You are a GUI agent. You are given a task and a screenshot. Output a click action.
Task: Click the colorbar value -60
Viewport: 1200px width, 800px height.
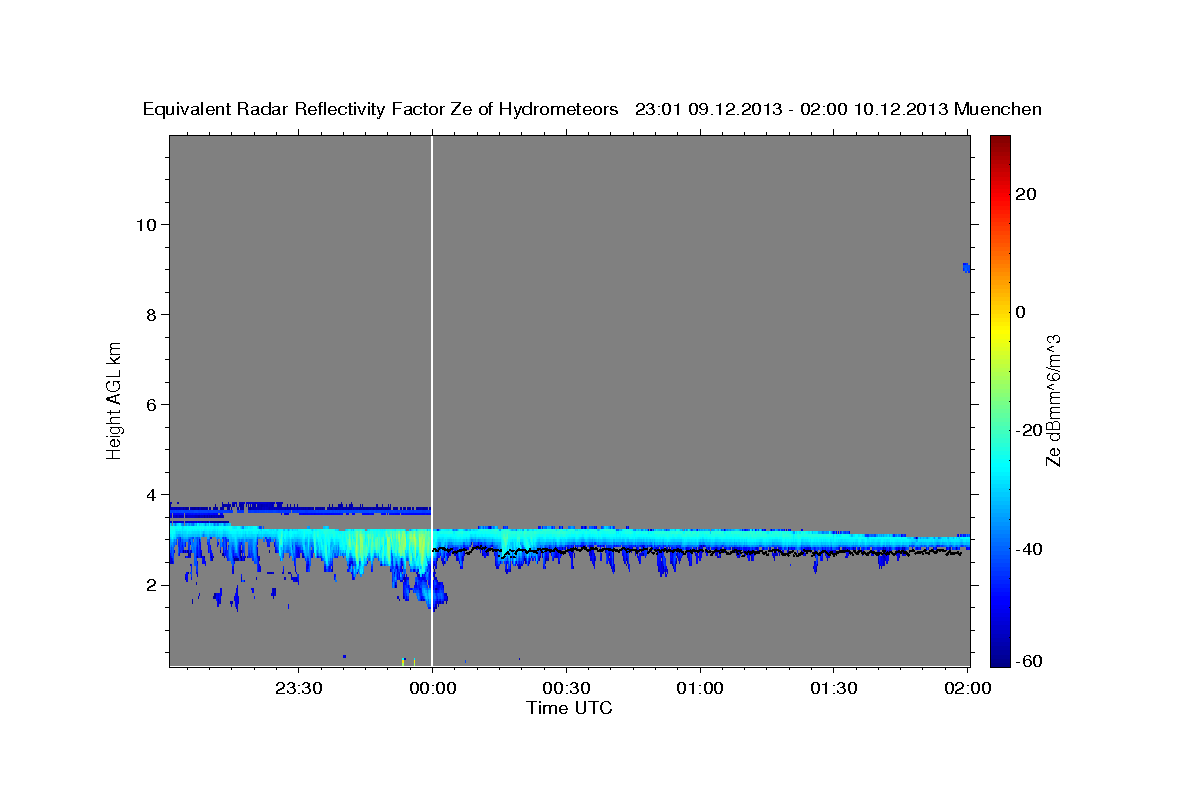point(1028,661)
